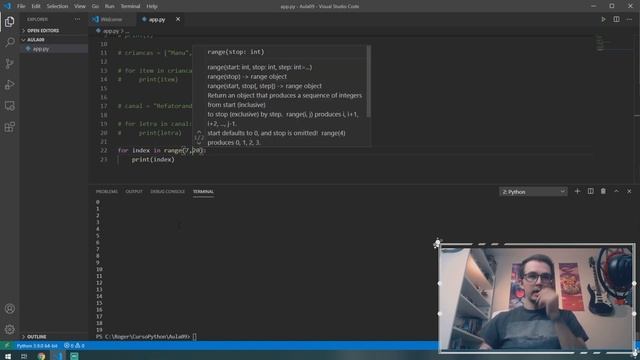Create a new terminal with plus icon
640x360 pixels.
(577, 191)
